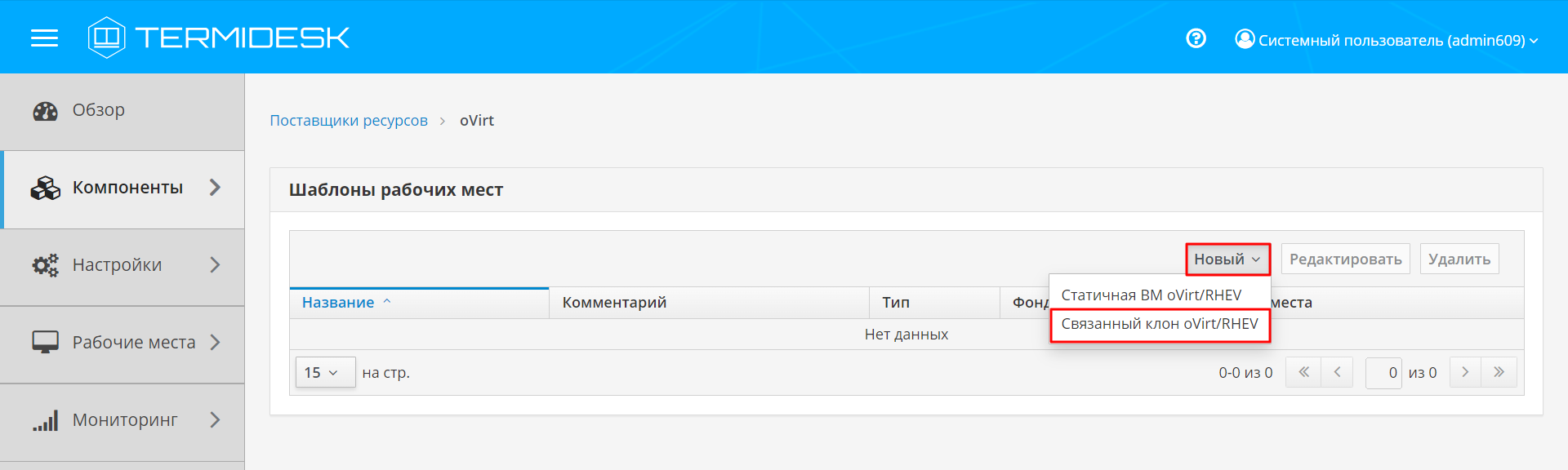The width and height of the screenshot is (1568, 470).
Task: Select Статичная ВМ oVirt/RHEV menu entry
Action: (1160, 295)
